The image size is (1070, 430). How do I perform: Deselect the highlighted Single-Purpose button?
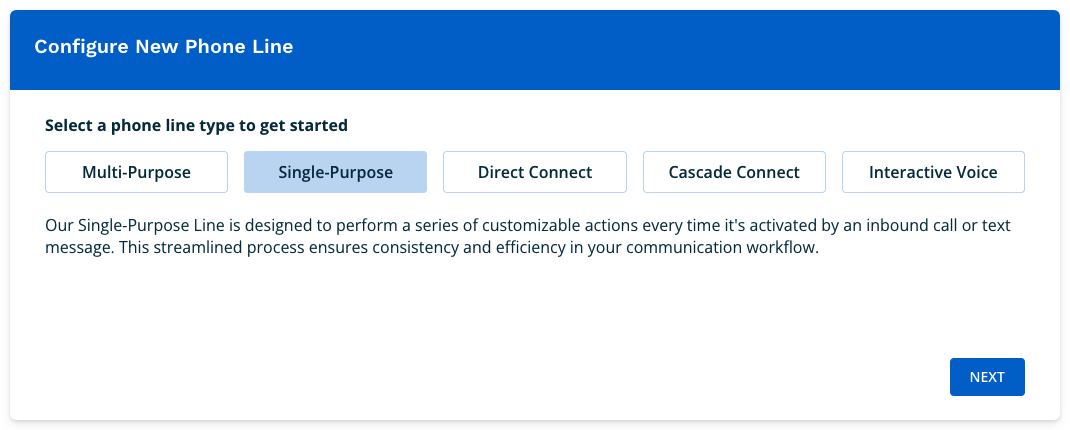pos(335,172)
